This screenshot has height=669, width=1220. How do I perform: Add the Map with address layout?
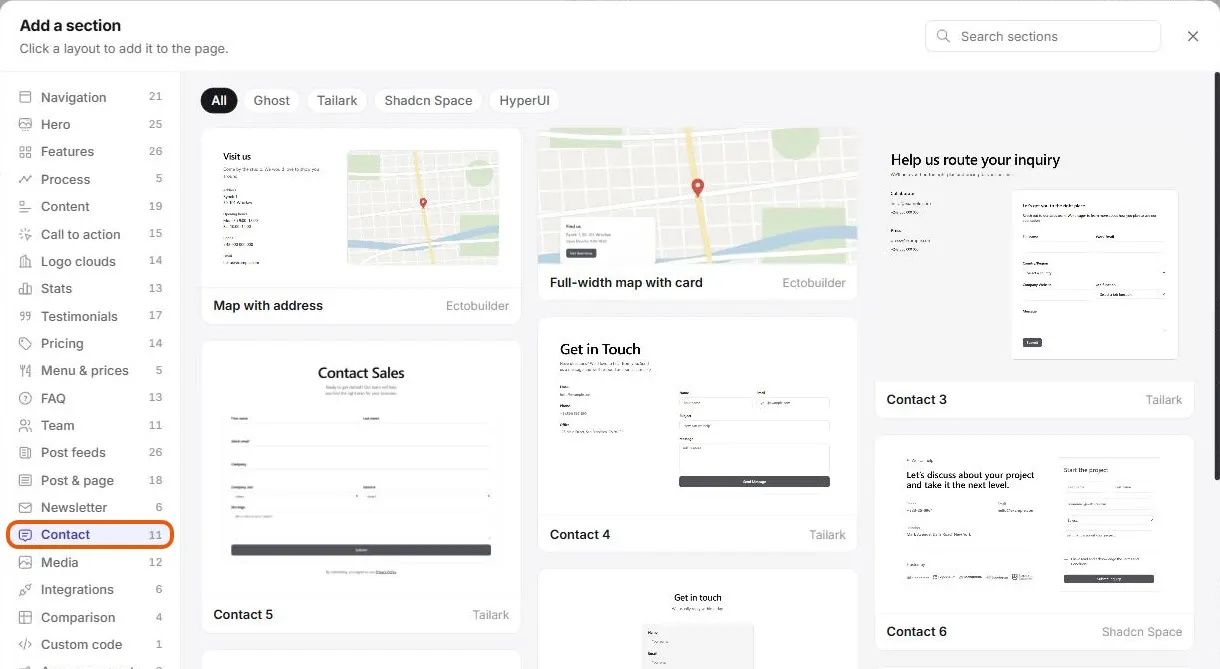(361, 226)
